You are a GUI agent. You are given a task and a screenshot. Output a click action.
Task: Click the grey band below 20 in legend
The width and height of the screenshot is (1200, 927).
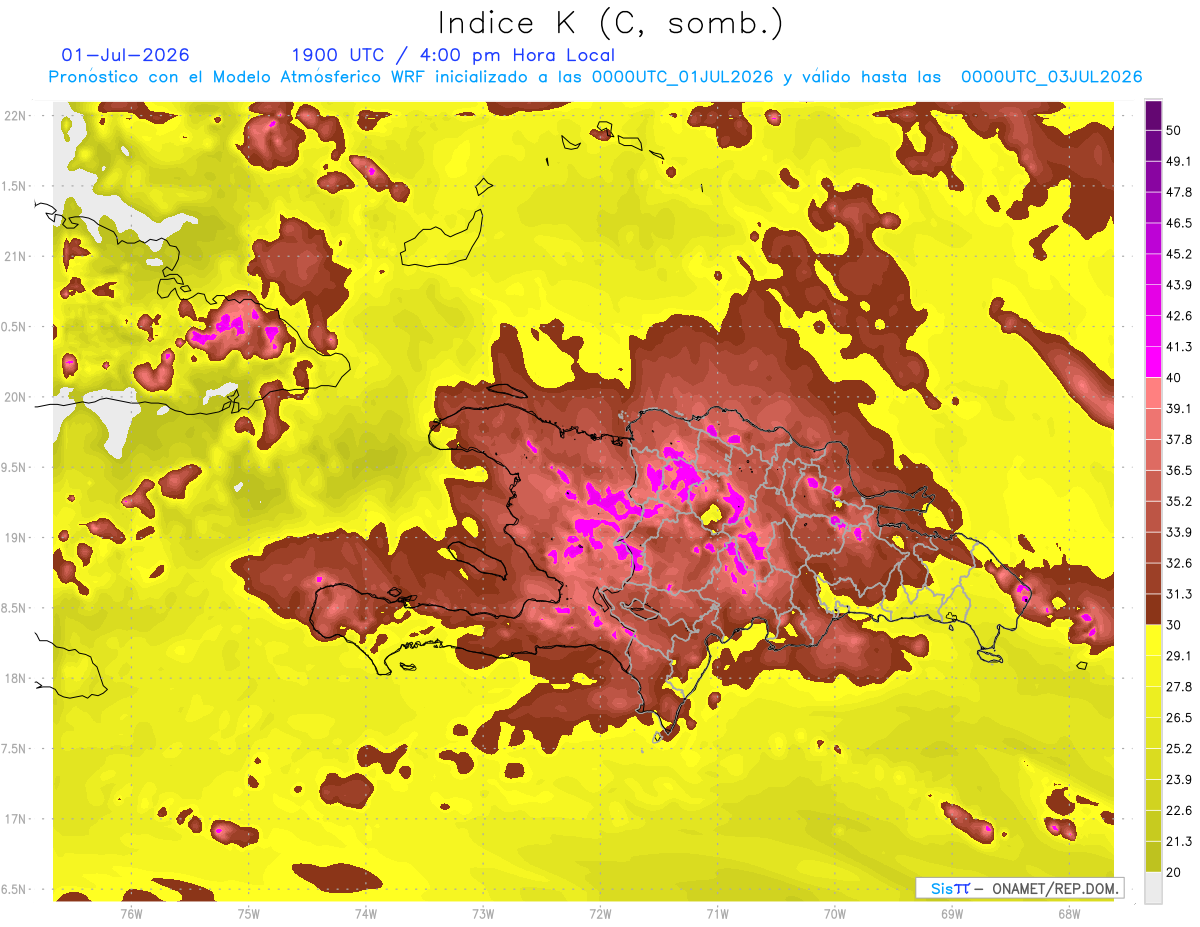click(x=1154, y=887)
